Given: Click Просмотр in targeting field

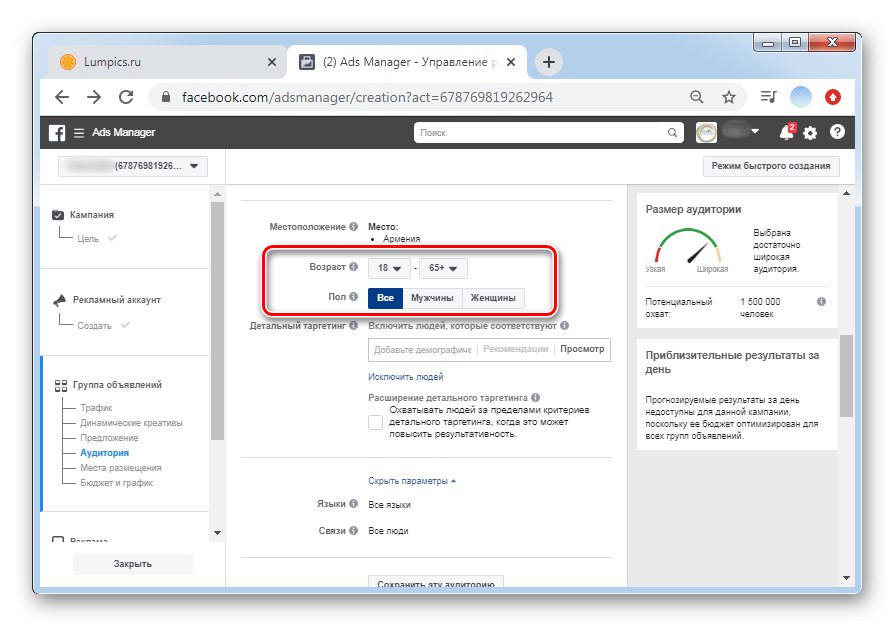Looking at the screenshot, I should click(x=582, y=349).
